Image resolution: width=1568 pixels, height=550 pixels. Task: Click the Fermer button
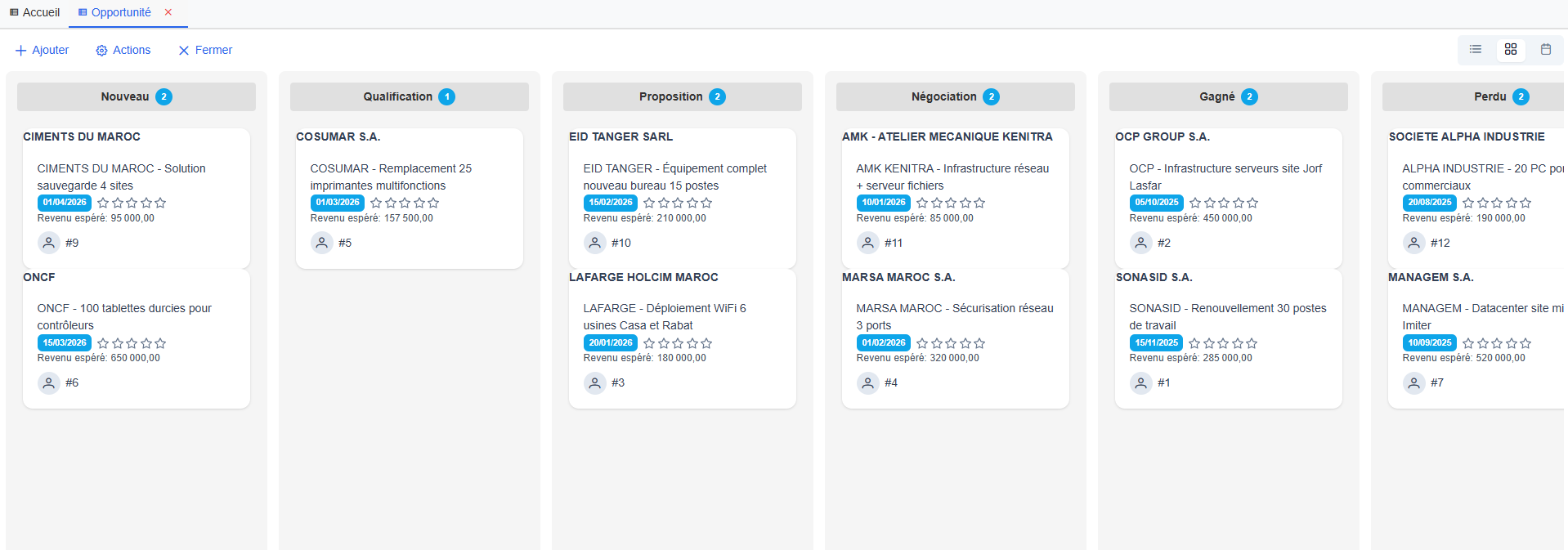pos(205,50)
